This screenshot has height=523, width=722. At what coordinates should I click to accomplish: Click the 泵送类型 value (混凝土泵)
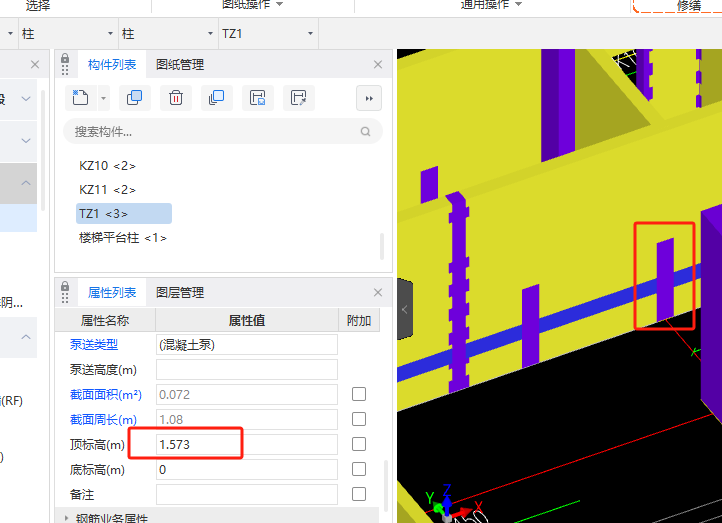247,345
